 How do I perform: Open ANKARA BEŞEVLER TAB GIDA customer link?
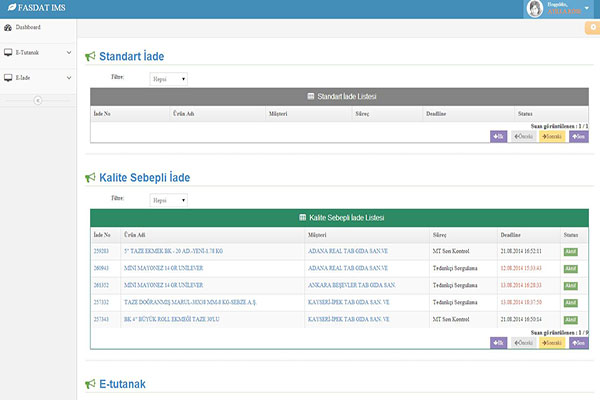coord(352,285)
